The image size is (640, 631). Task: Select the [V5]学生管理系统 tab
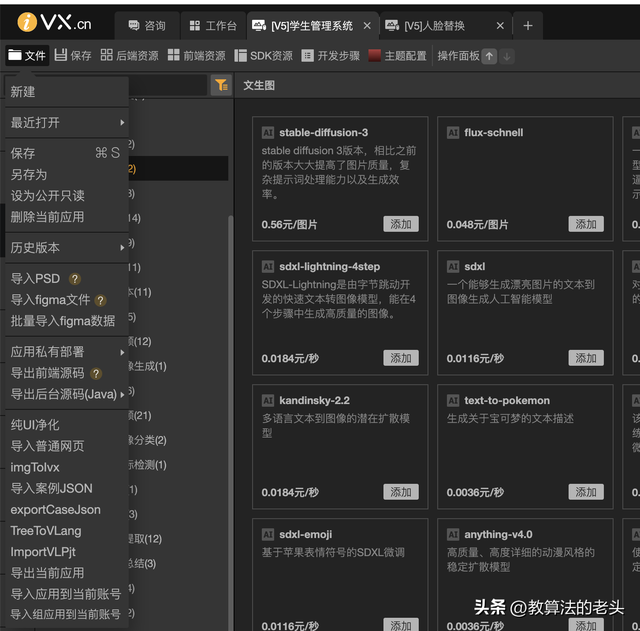pos(312,26)
